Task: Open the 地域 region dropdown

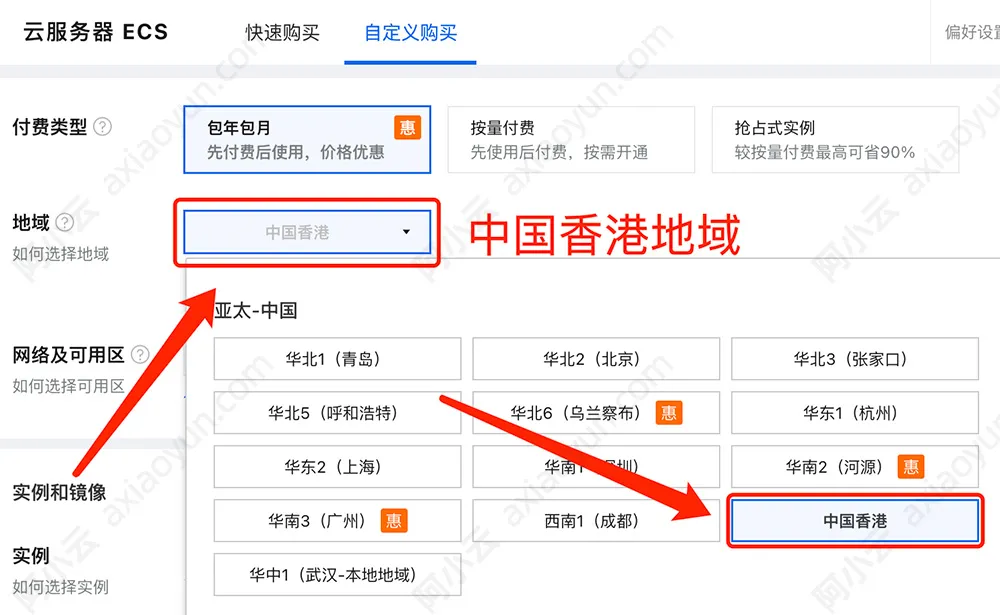Action: 307,232
